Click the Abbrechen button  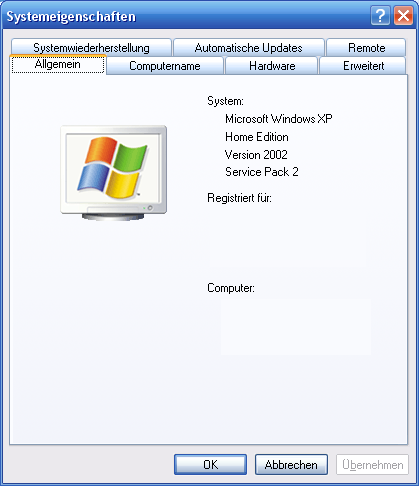coord(291,464)
